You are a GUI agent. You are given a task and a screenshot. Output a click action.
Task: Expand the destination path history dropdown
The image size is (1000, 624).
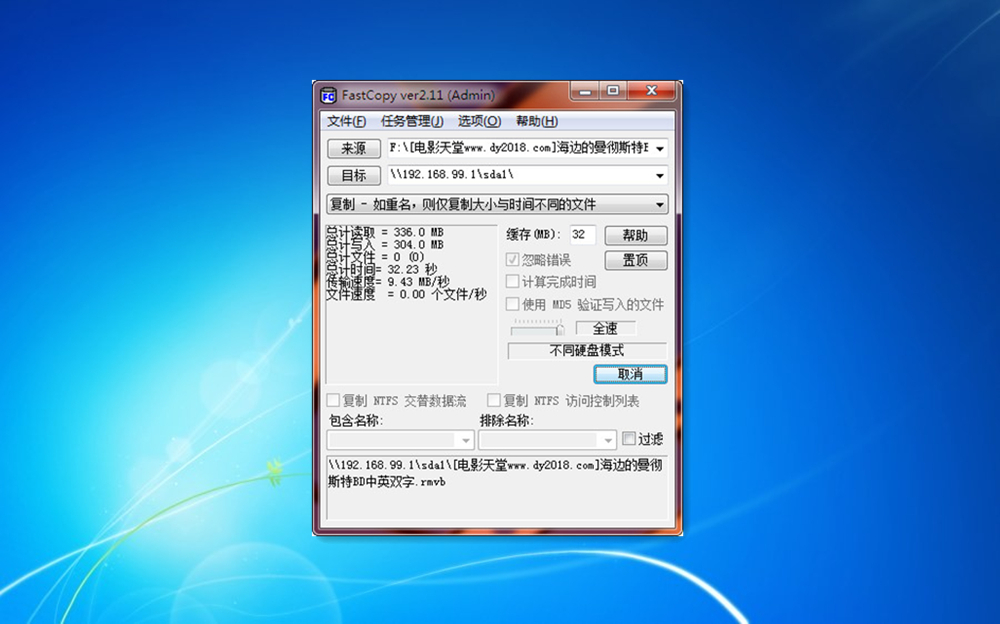660,175
